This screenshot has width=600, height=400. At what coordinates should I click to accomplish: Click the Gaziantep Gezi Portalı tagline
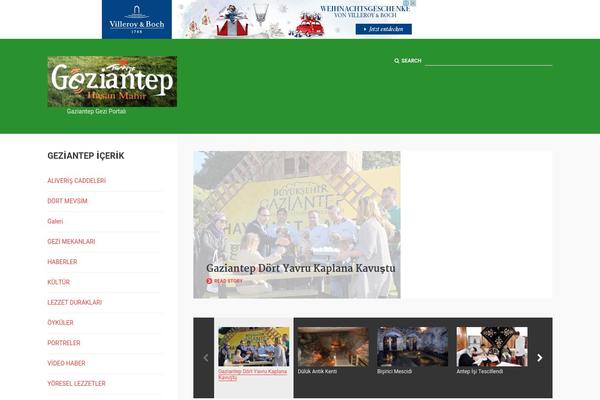(x=96, y=111)
